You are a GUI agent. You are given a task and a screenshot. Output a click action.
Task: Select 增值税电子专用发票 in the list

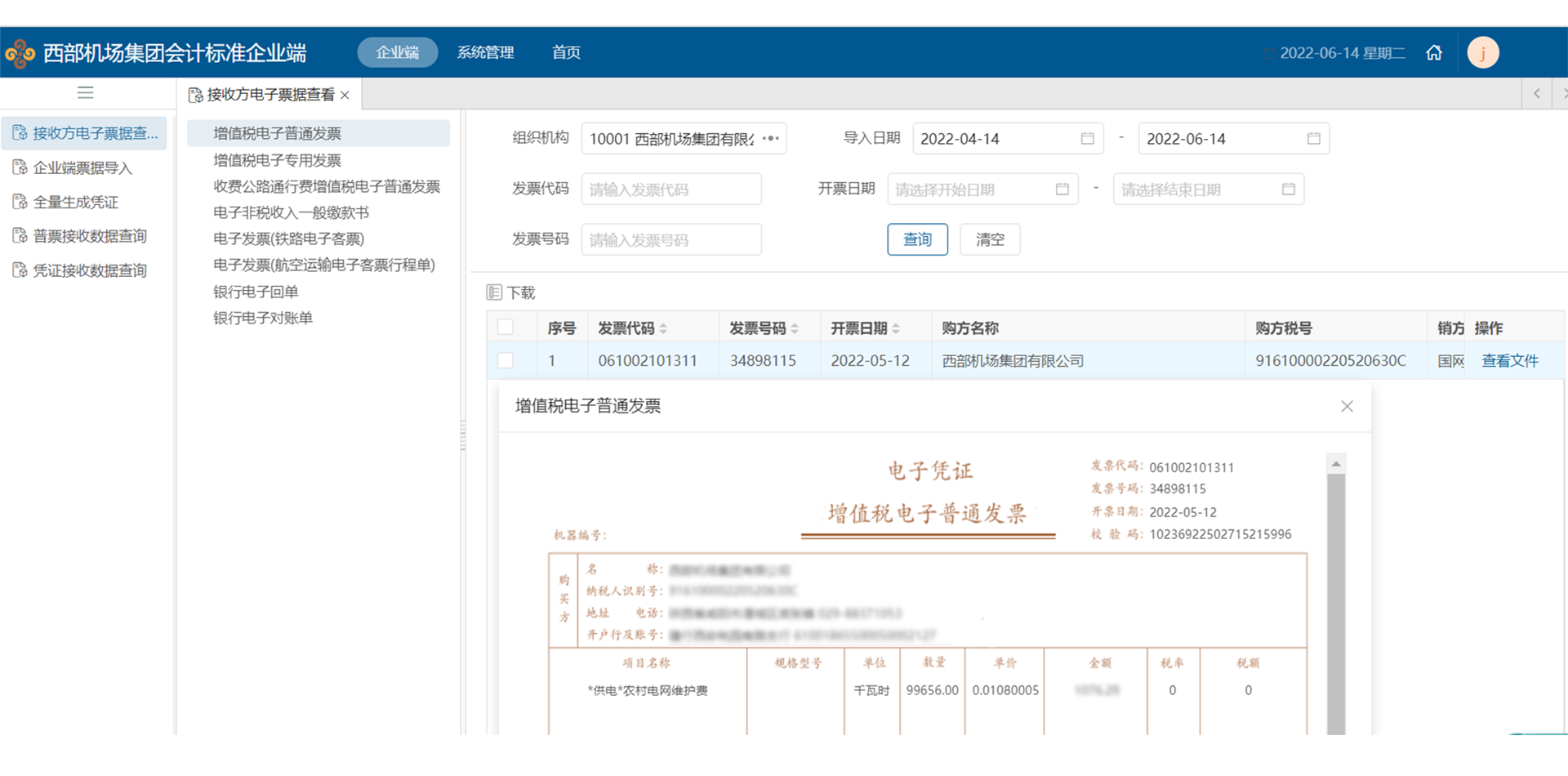[277, 160]
